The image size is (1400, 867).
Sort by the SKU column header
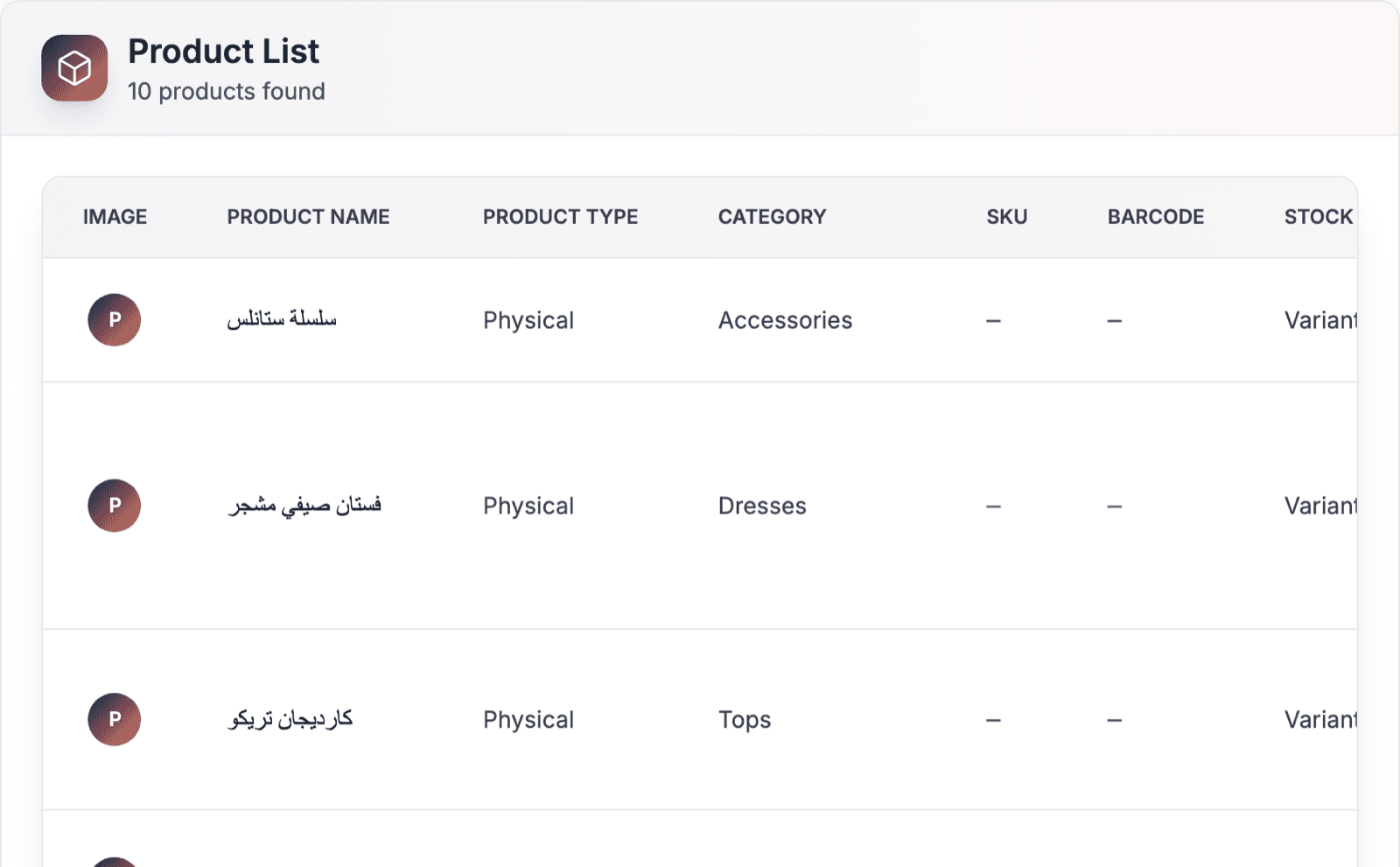click(x=1007, y=217)
